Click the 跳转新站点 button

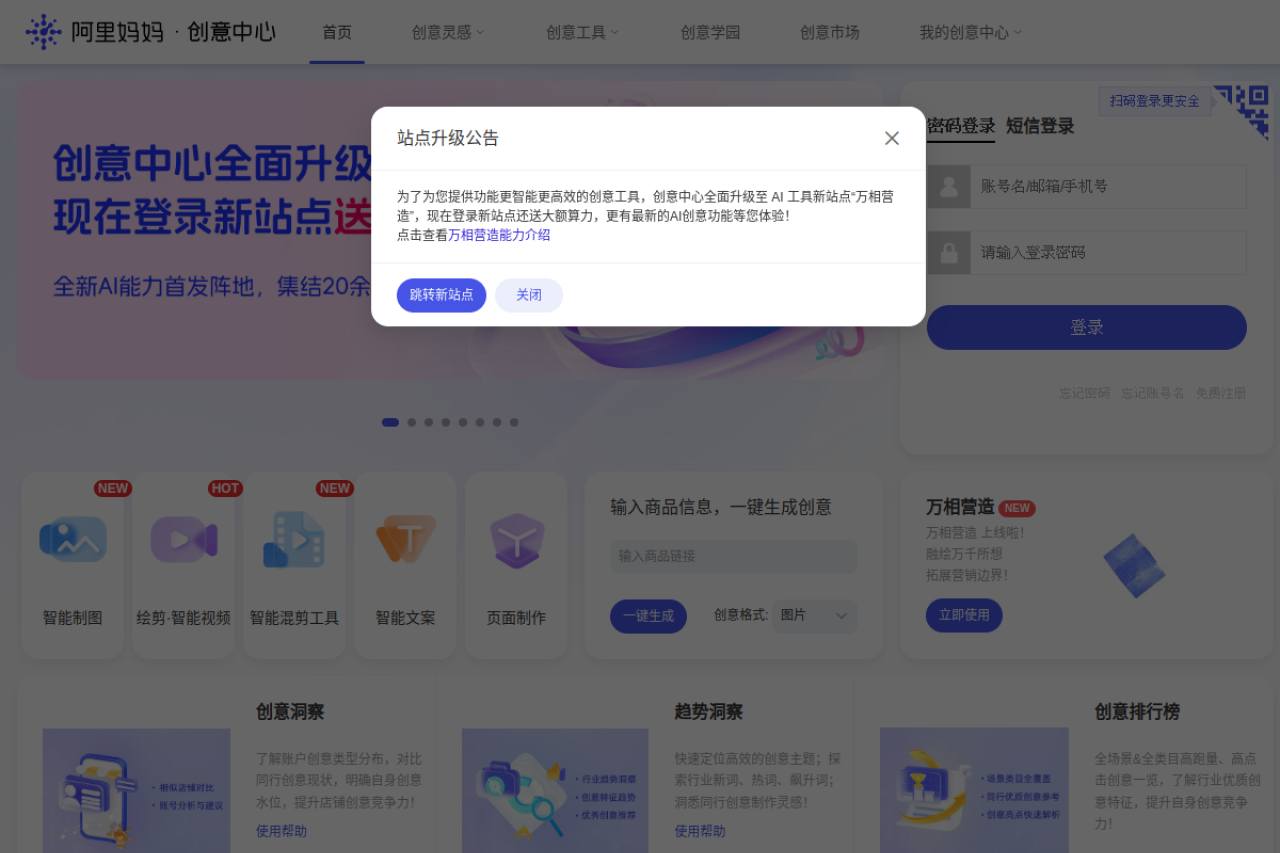pos(441,295)
